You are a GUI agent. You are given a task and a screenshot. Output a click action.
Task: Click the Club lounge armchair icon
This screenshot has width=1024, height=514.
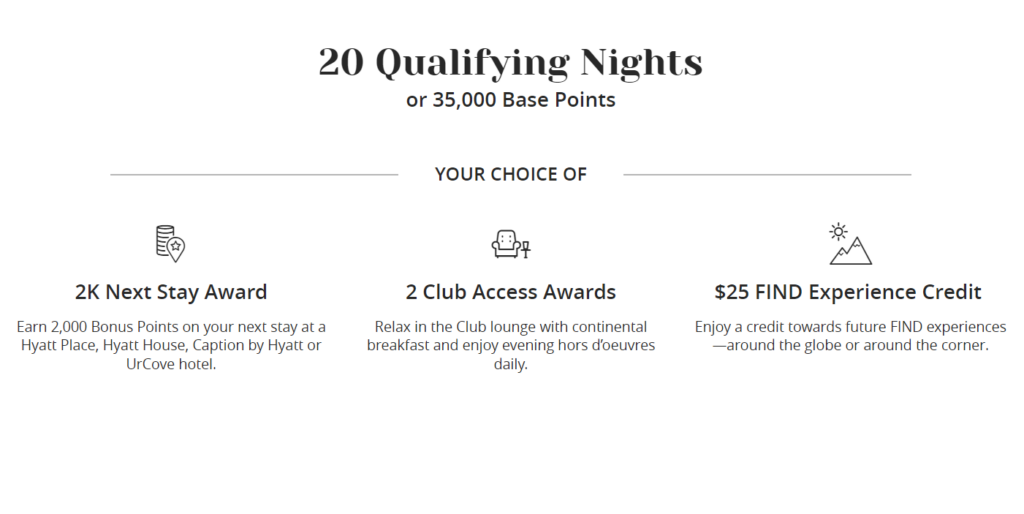(510, 243)
